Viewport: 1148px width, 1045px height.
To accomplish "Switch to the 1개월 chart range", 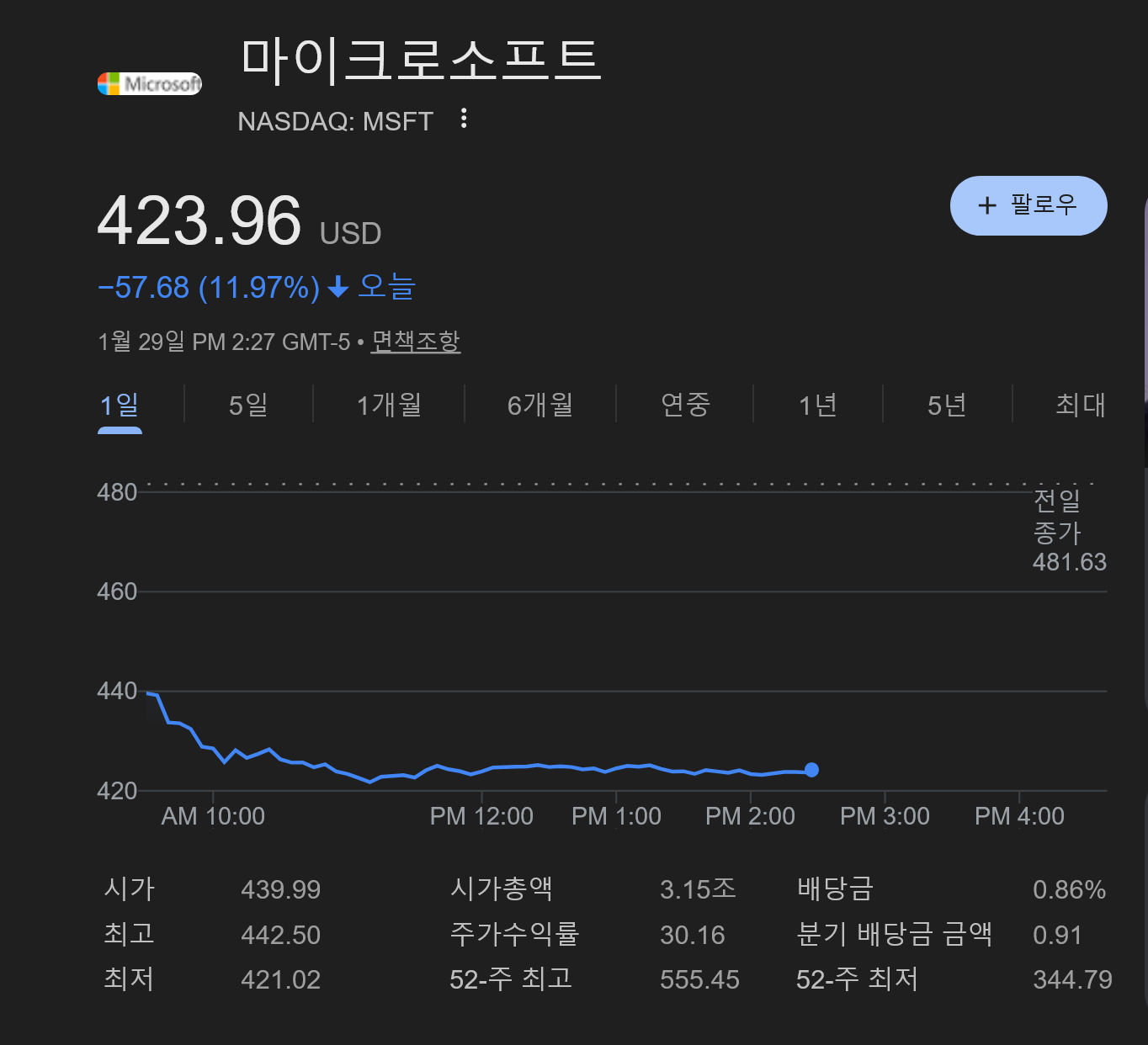I will click(x=389, y=406).
